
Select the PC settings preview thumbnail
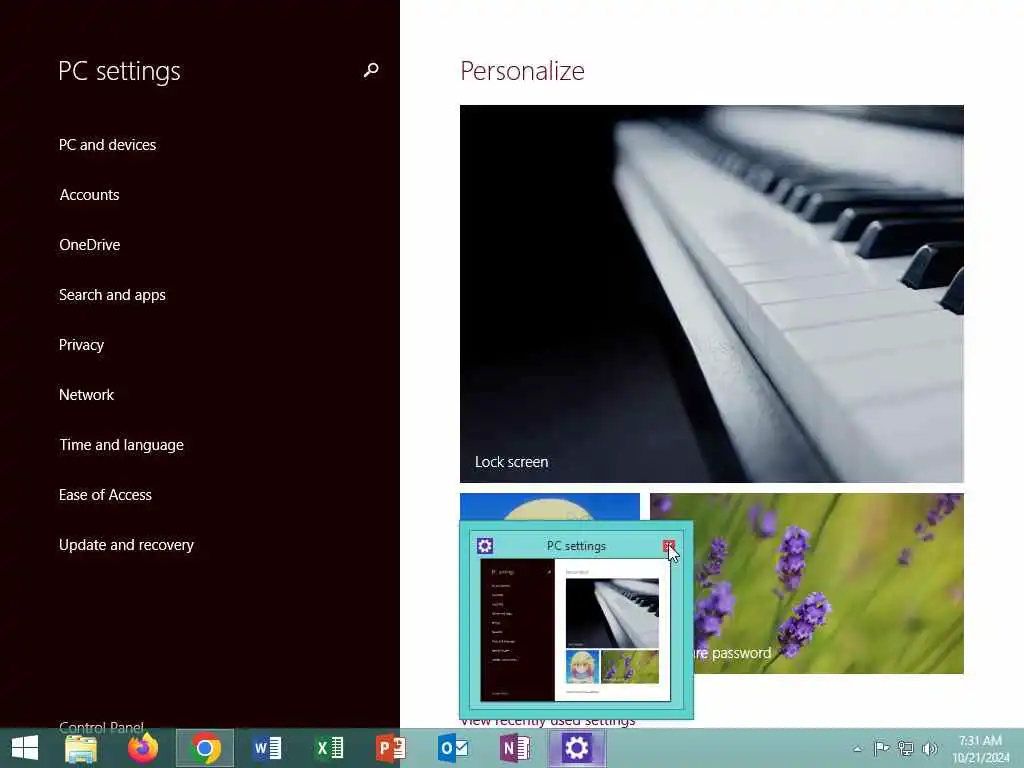575,630
